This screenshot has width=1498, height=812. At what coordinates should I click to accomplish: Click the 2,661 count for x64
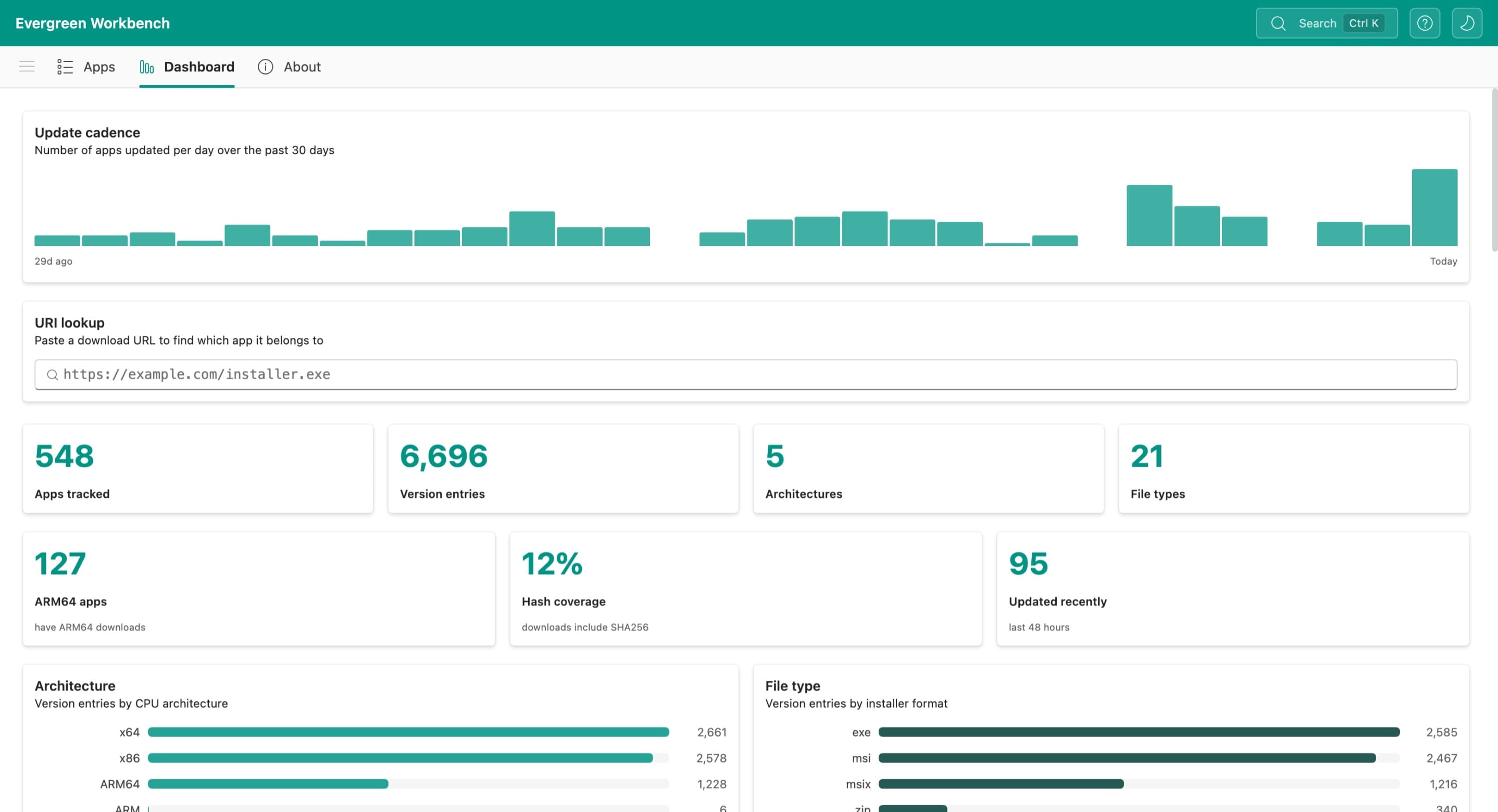pos(712,732)
